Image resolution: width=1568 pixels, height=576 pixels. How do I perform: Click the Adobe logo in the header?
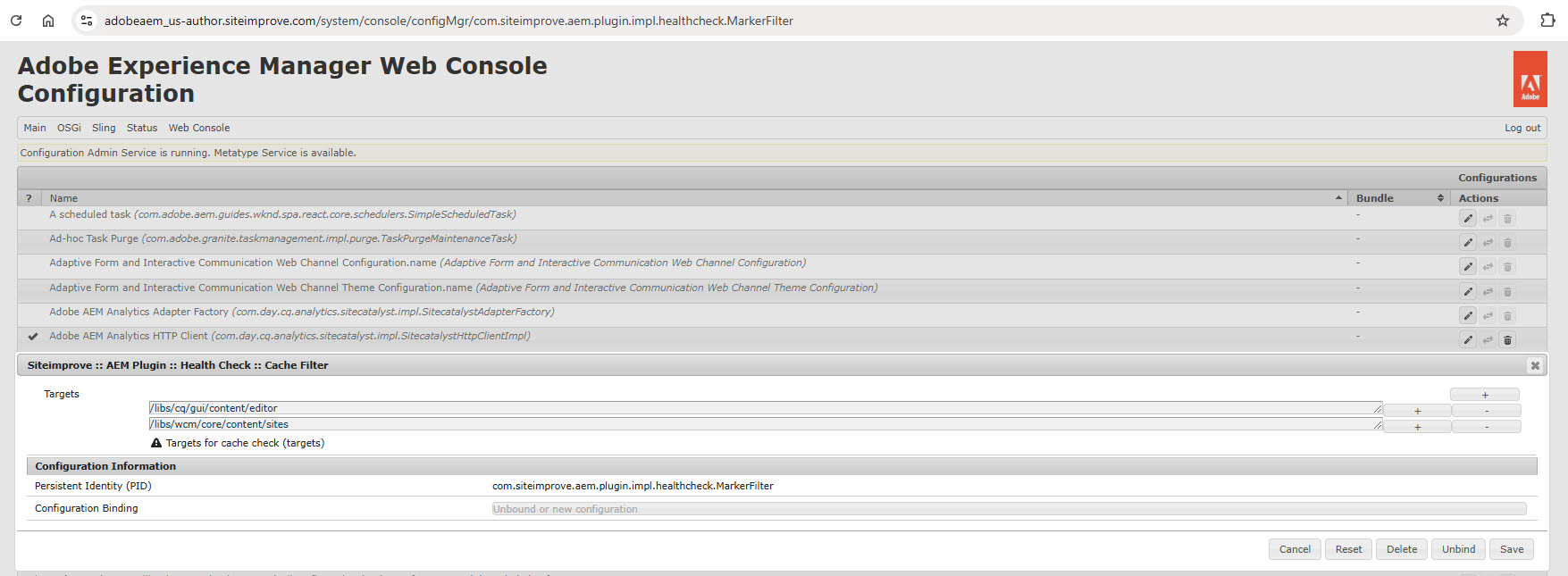[1530, 79]
